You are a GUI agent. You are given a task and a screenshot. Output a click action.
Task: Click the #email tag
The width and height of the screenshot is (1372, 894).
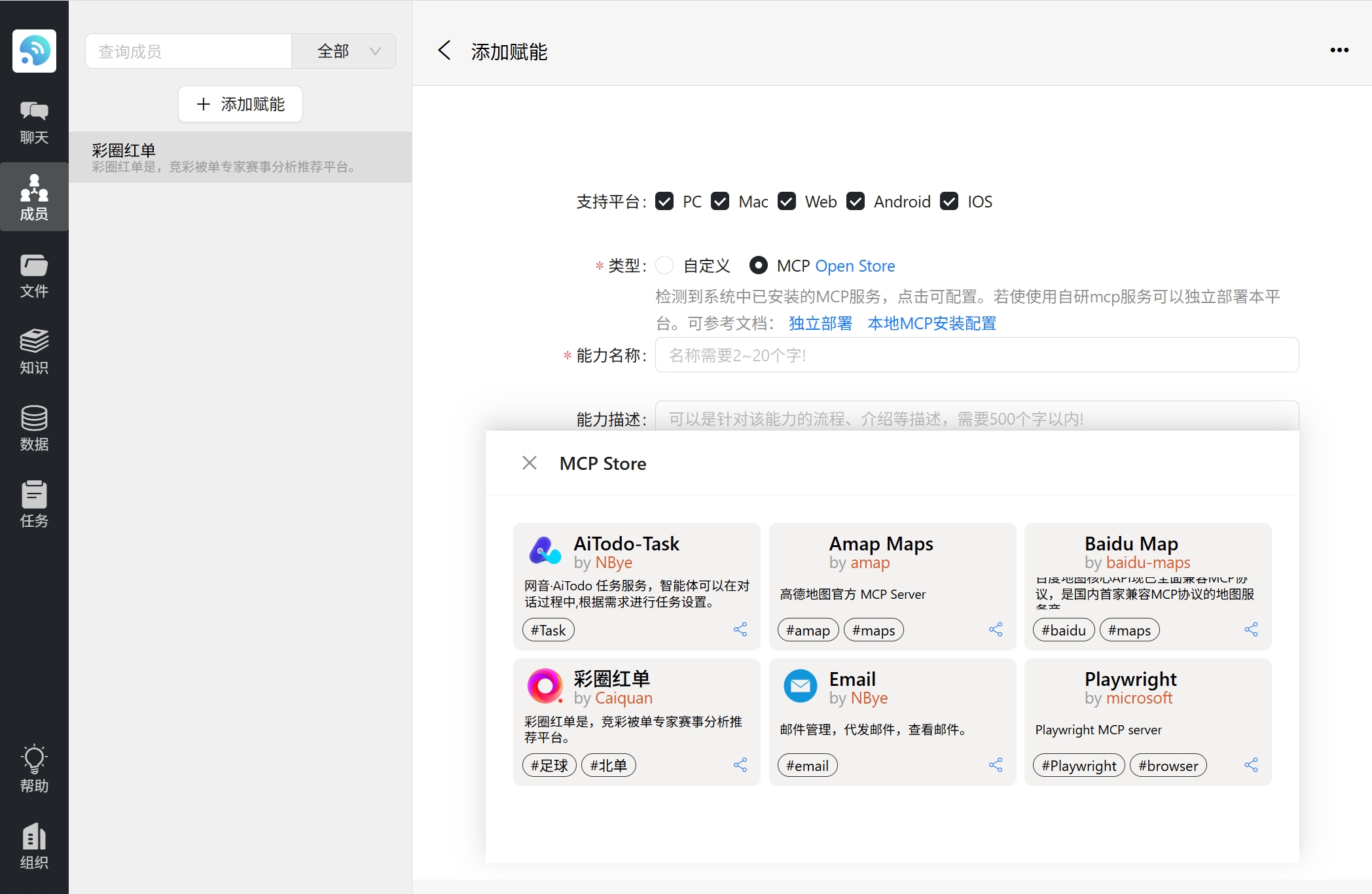(807, 765)
